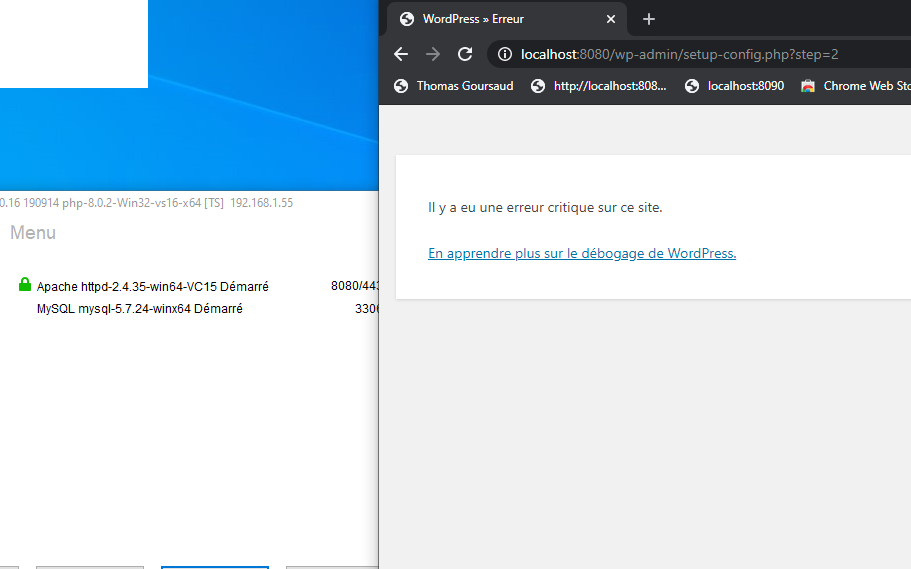
Task: Open Thomas Goursaud bookmark
Action: (x=454, y=86)
